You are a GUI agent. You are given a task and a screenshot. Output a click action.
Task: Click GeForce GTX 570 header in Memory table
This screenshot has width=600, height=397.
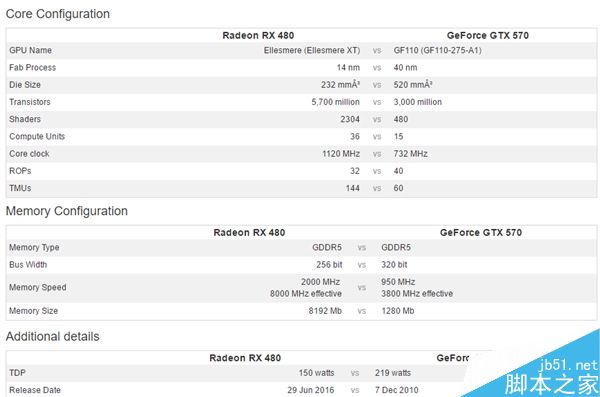481,233
